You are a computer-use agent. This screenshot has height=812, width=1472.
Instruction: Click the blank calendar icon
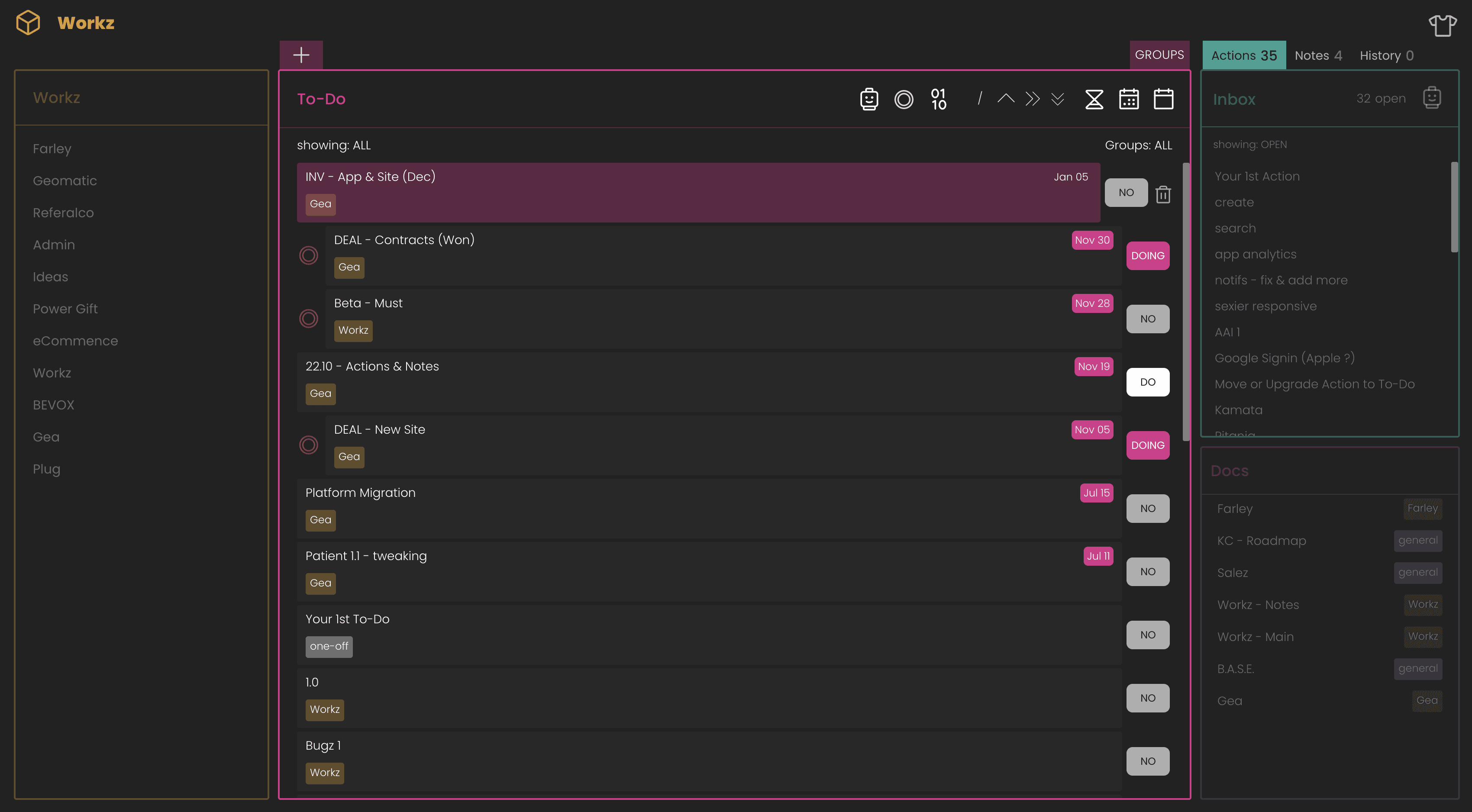[1163, 99]
